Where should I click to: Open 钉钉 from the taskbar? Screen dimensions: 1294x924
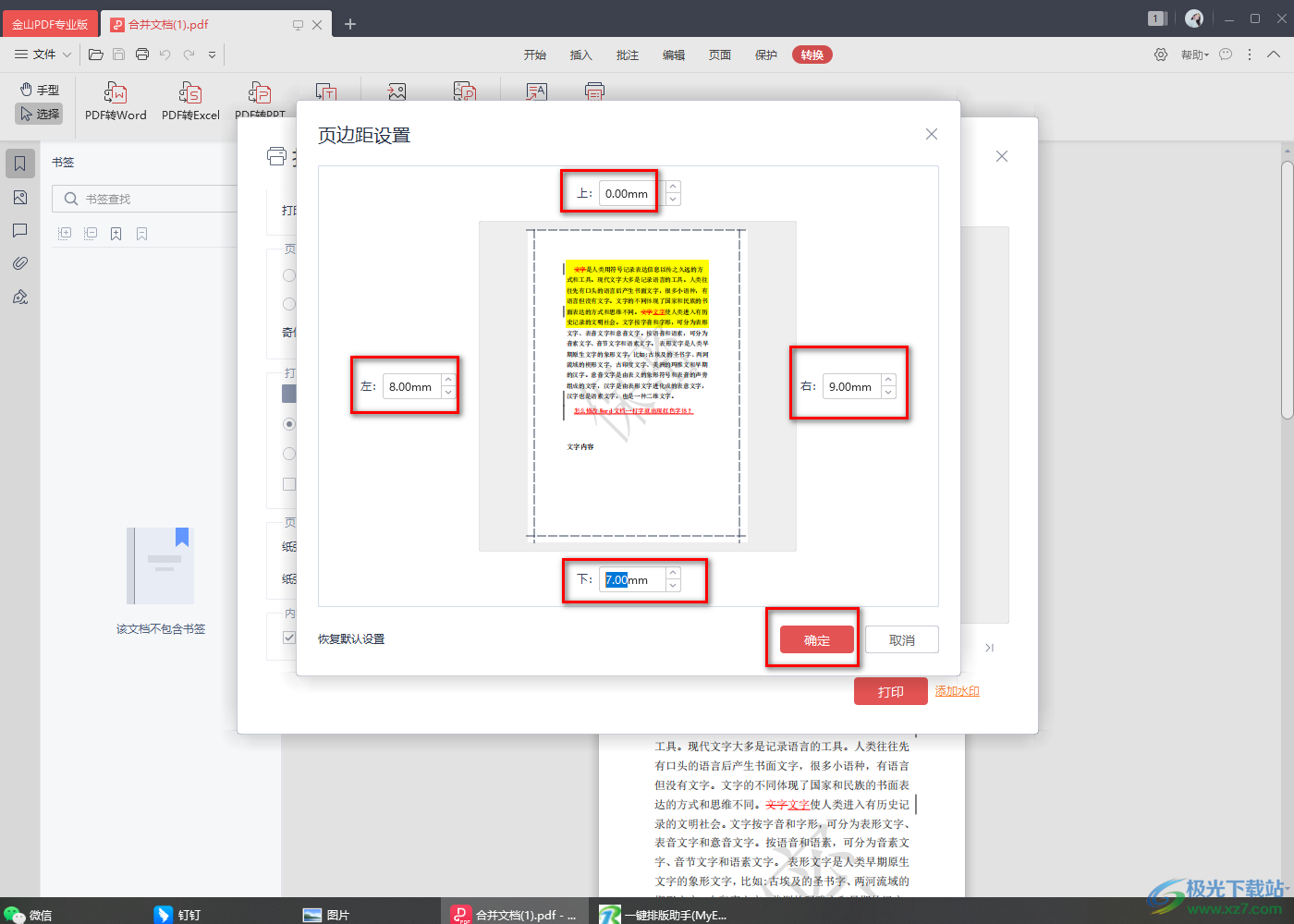(177, 915)
